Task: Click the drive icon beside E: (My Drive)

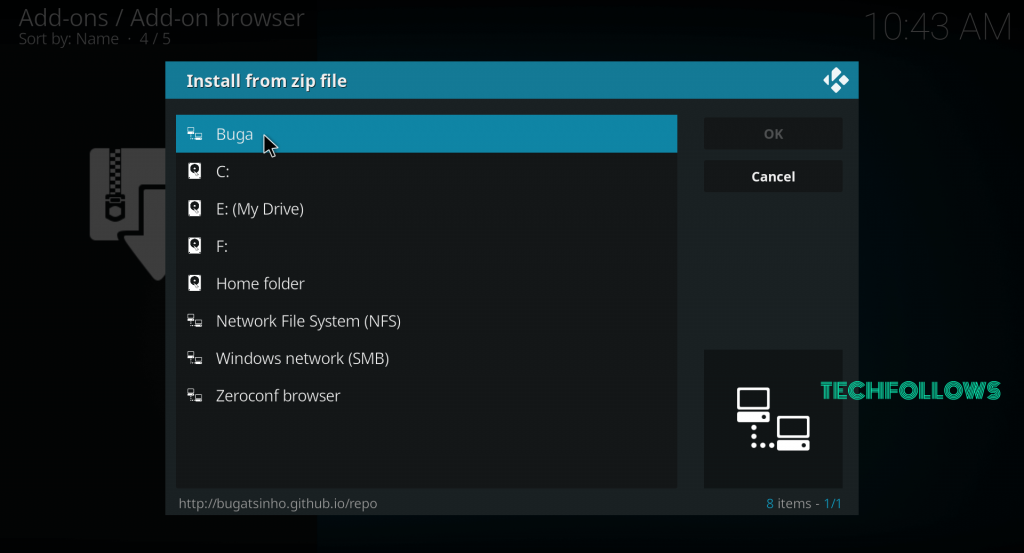Action: [195, 208]
